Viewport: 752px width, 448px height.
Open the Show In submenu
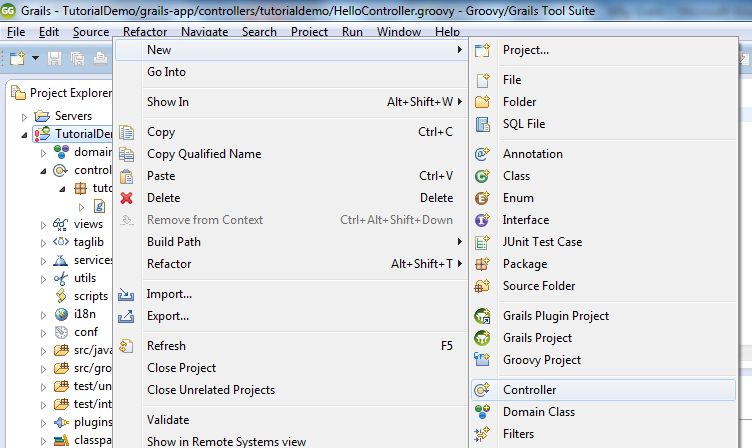coord(291,102)
